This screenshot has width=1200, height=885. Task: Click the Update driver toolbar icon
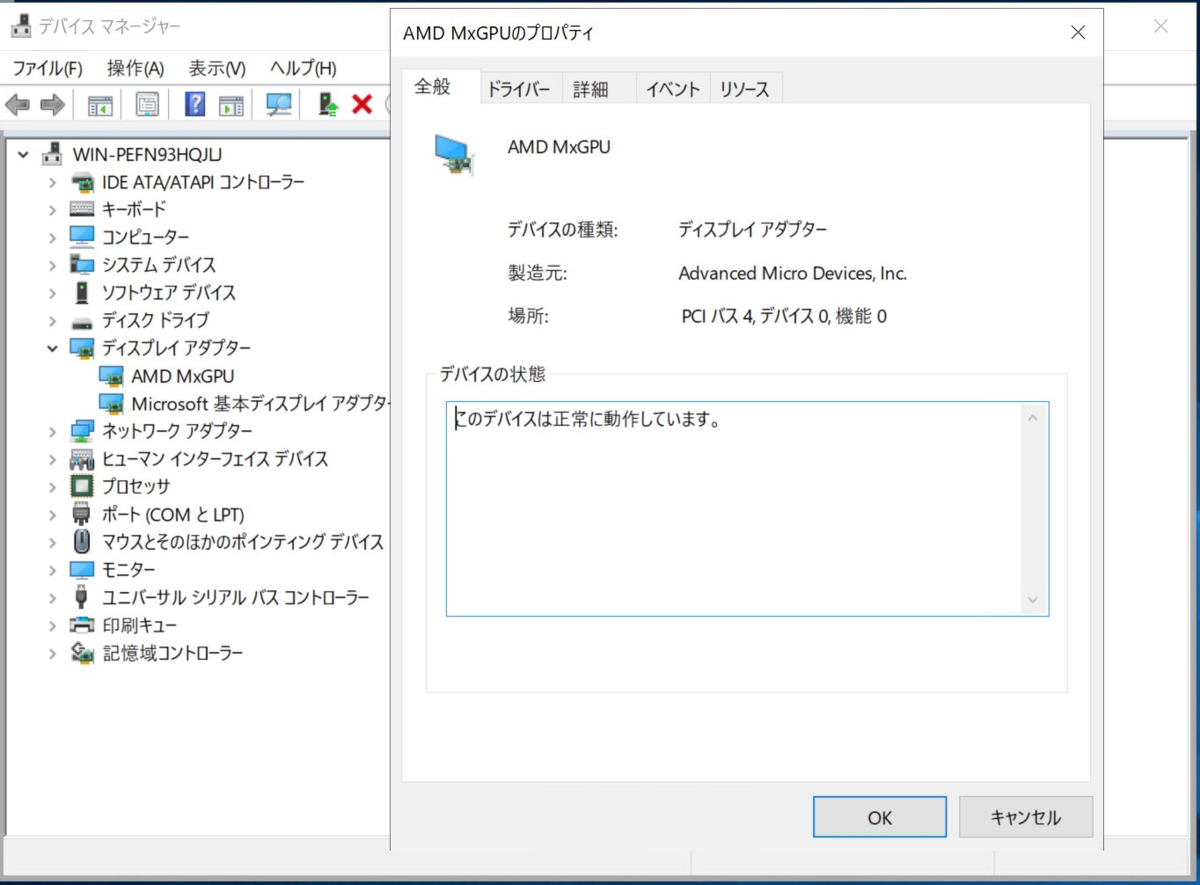(x=325, y=104)
